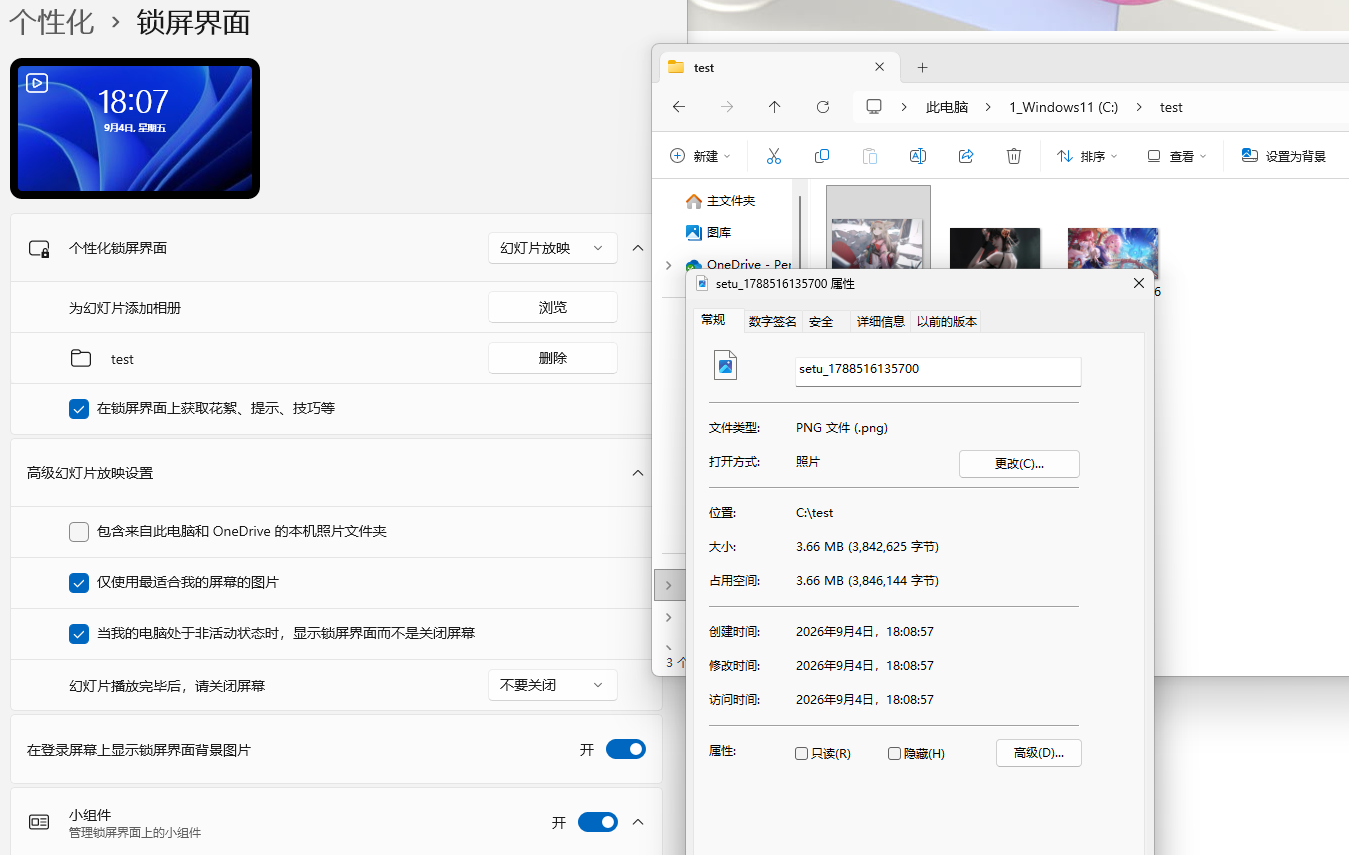1349x855 pixels.
Task: Enable 包含来自此电脑和 OneDrive 的本机照片文件夹
Action: click(79, 532)
